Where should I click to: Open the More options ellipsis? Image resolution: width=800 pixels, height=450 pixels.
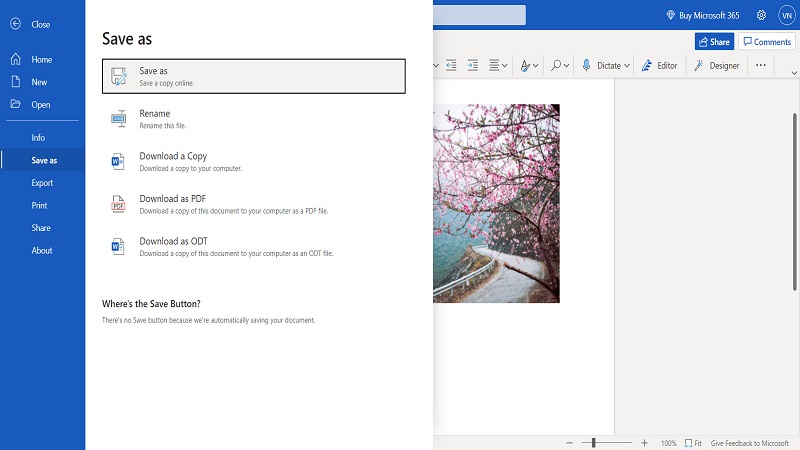(761, 65)
